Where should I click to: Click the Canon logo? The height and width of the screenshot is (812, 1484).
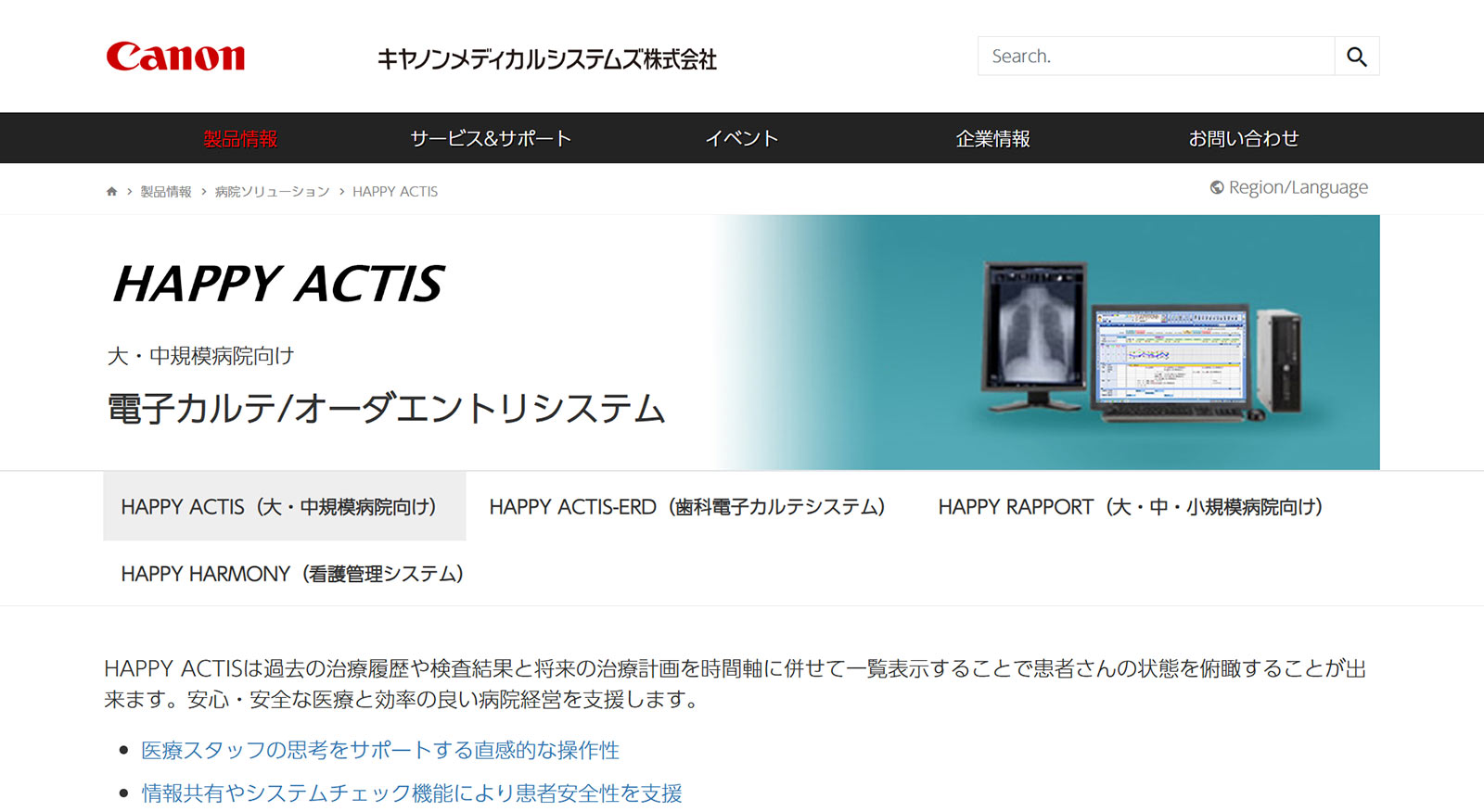[x=175, y=57]
